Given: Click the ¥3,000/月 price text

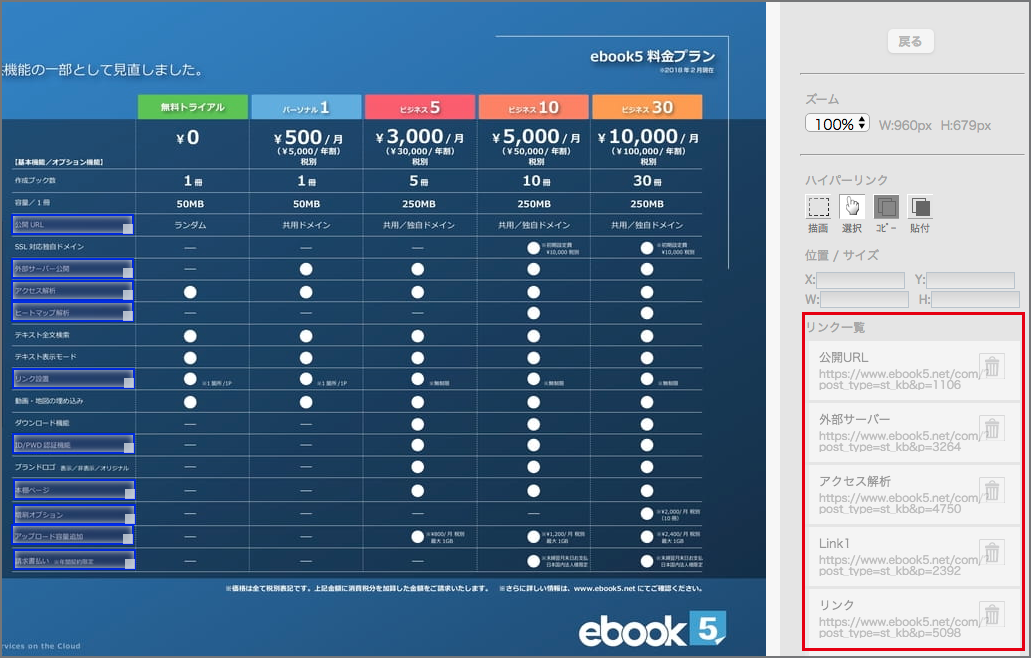Looking at the screenshot, I should [x=420, y=137].
